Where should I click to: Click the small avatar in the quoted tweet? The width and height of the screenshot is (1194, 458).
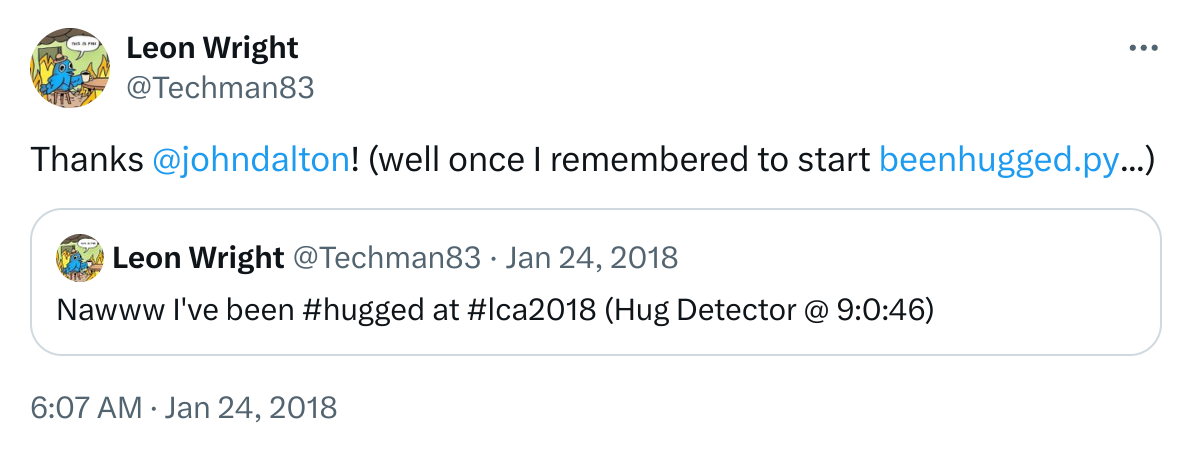point(79,258)
